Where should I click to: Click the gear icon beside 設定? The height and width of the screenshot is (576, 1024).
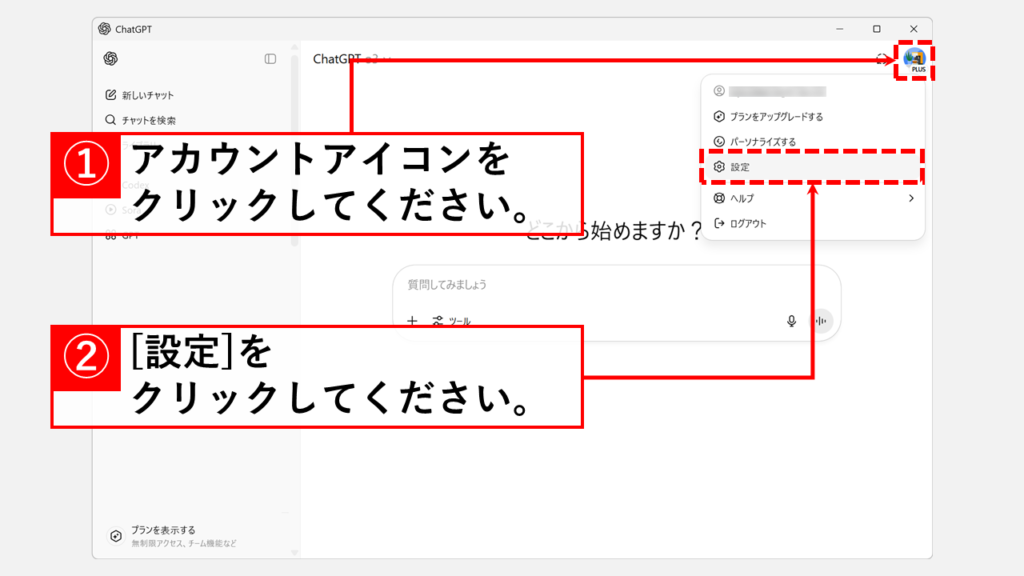click(718, 167)
